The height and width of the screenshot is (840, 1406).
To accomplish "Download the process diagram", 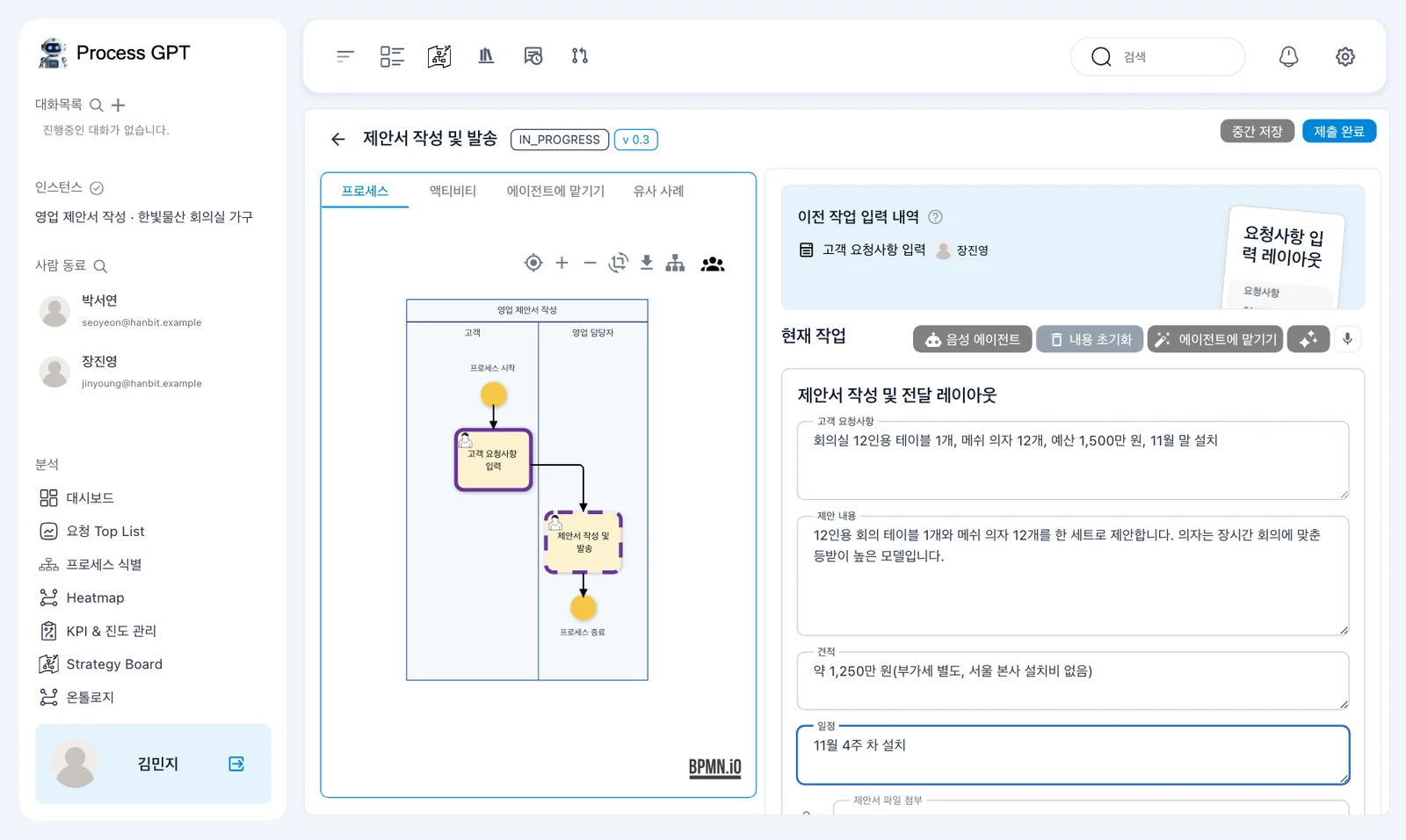I will point(647,263).
